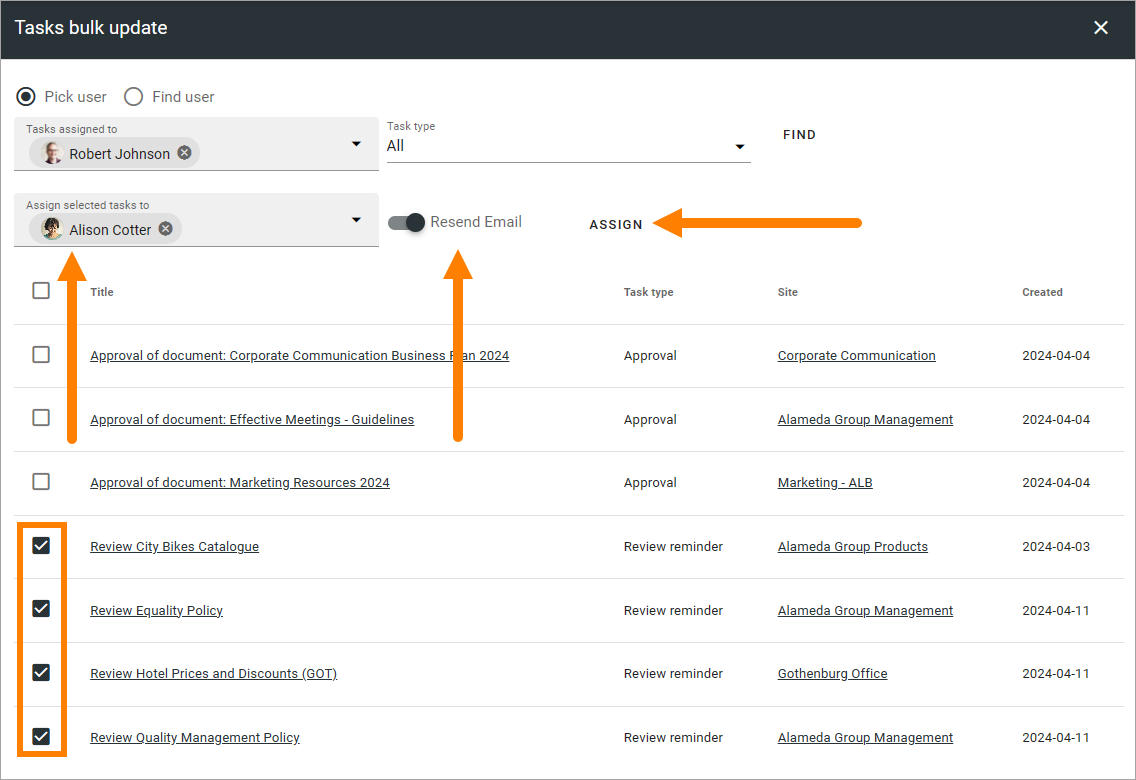
Task: Select the Pick user radio button
Action: (x=26, y=96)
